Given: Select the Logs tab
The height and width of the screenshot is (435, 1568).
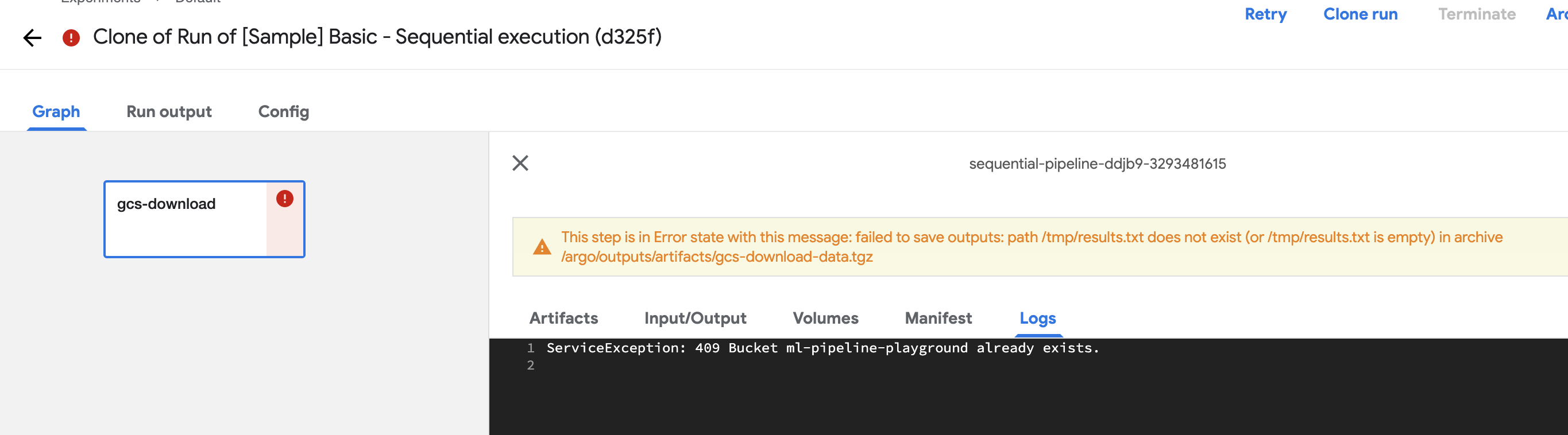Looking at the screenshot, I should pyautogui.click(x=1037, y=318).
